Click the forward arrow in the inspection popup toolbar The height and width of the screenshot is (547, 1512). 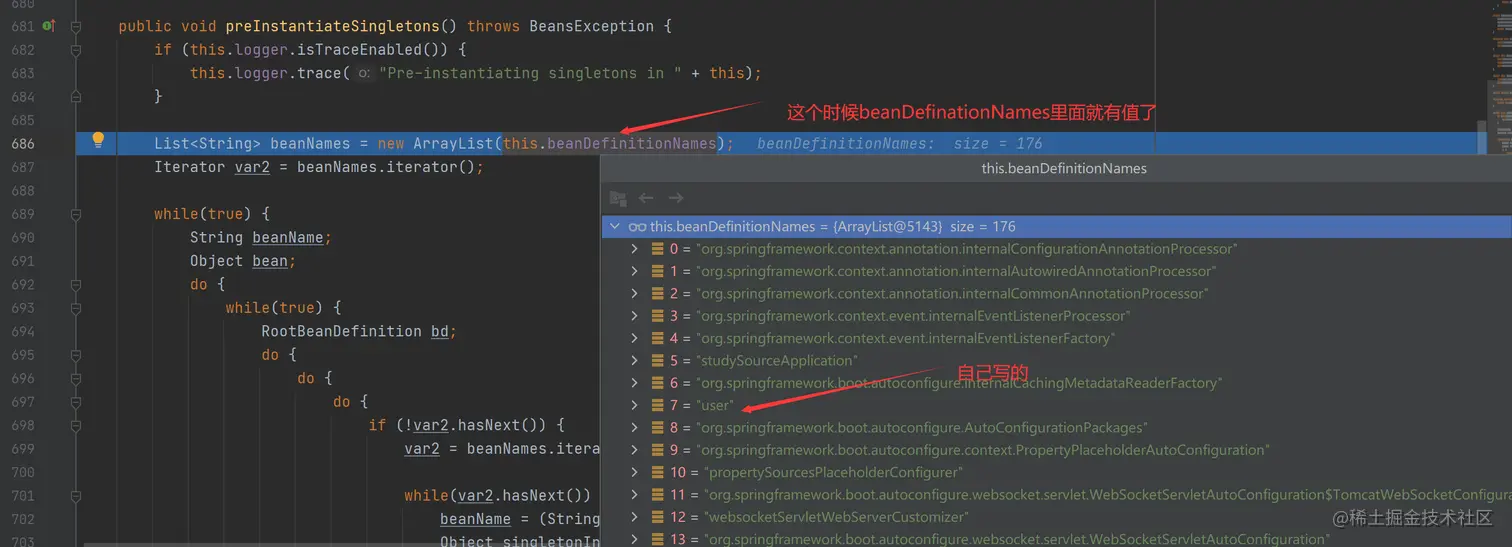(676, 198)
